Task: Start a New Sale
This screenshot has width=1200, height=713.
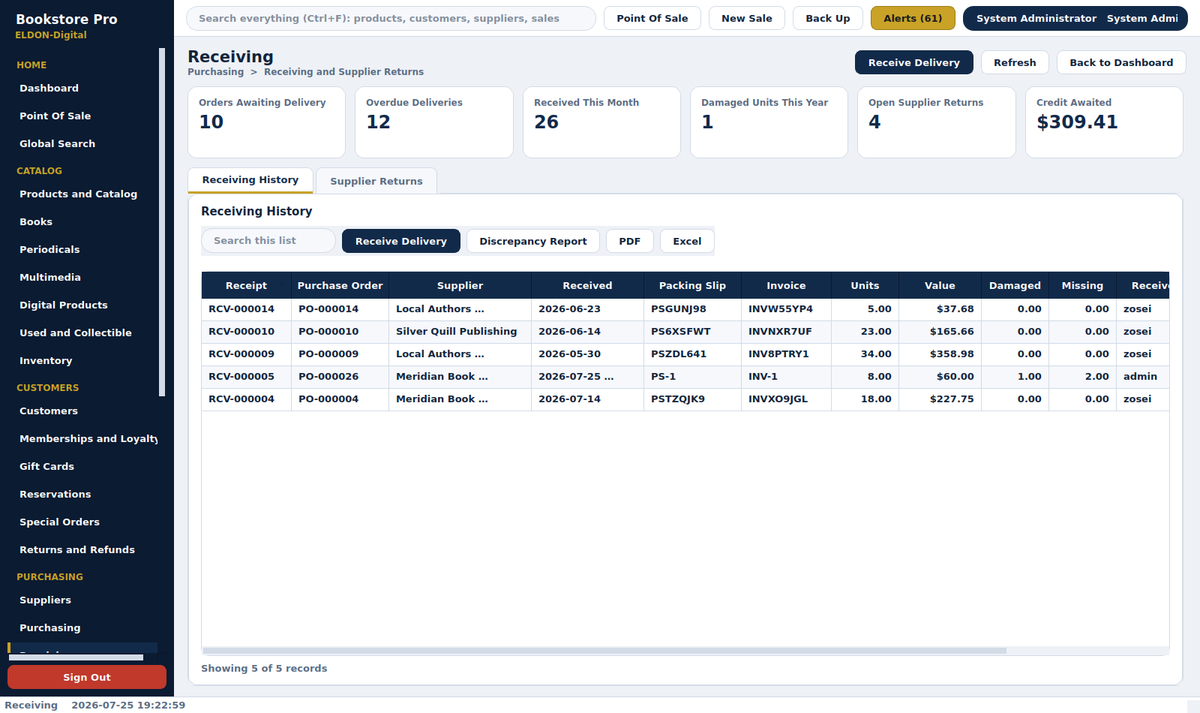Action: pyautogui.click(x=747, y=18)
